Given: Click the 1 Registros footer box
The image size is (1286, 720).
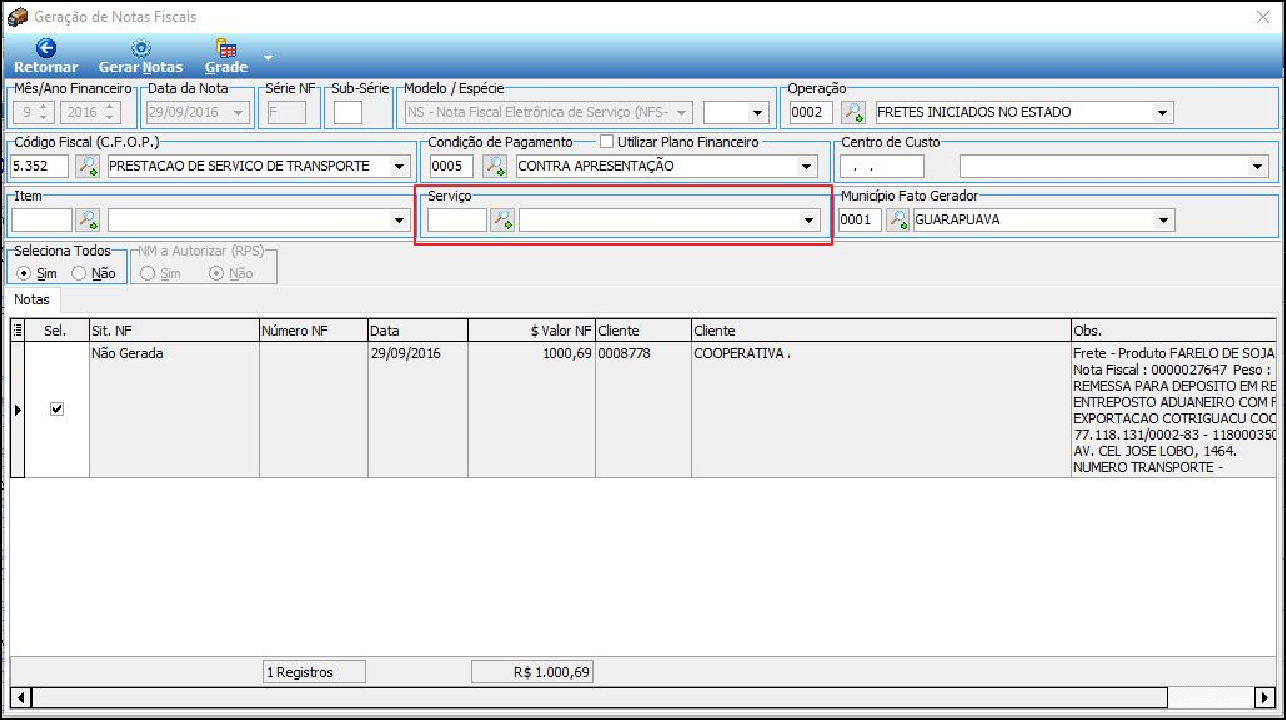Looking at the screenshot, I should 313,672.
